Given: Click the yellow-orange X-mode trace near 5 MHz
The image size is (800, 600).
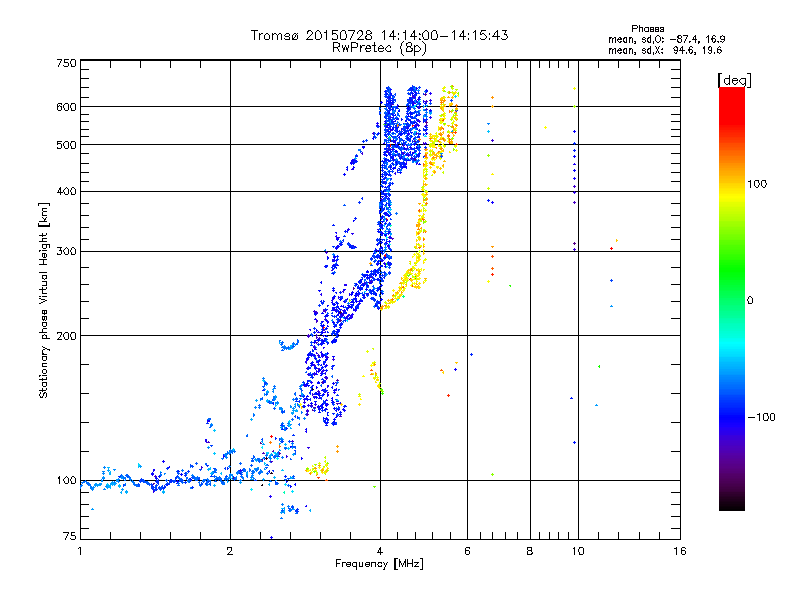Looking at the screenshot, I should click(422, 204).
